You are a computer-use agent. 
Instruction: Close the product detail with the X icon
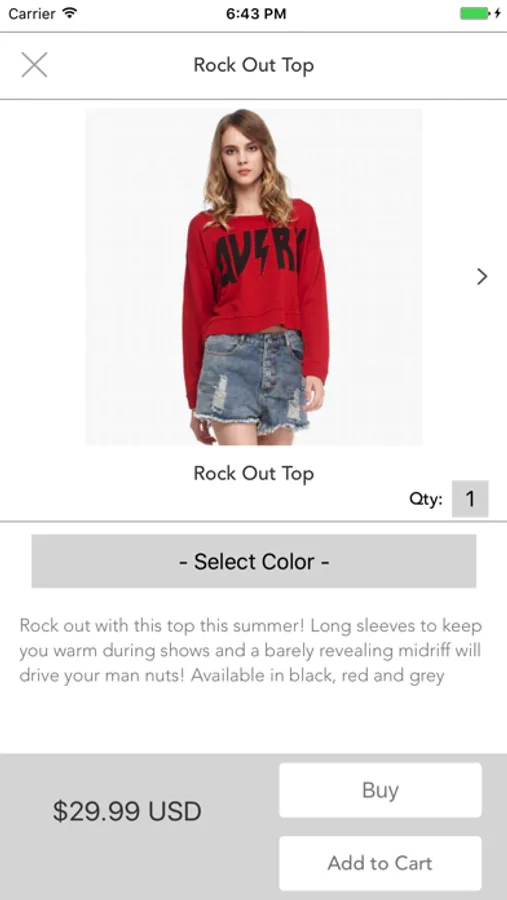click(34, 64)
